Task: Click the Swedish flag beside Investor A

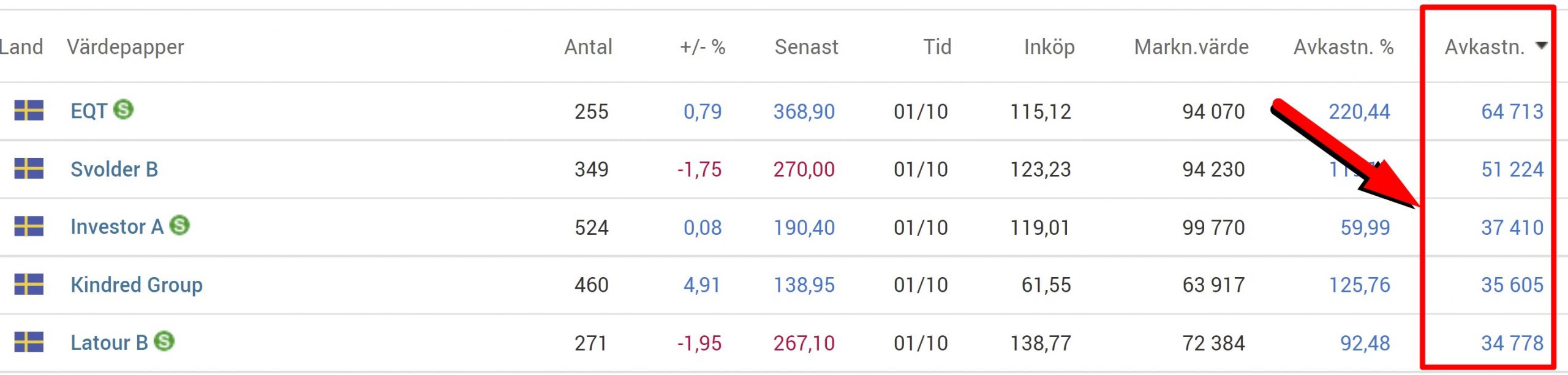Action: coord(29,226)
